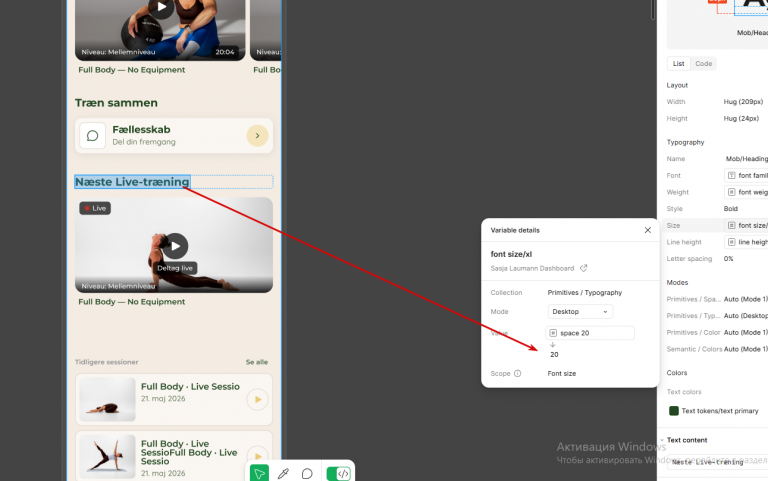Collapse the Text content section

662,440
